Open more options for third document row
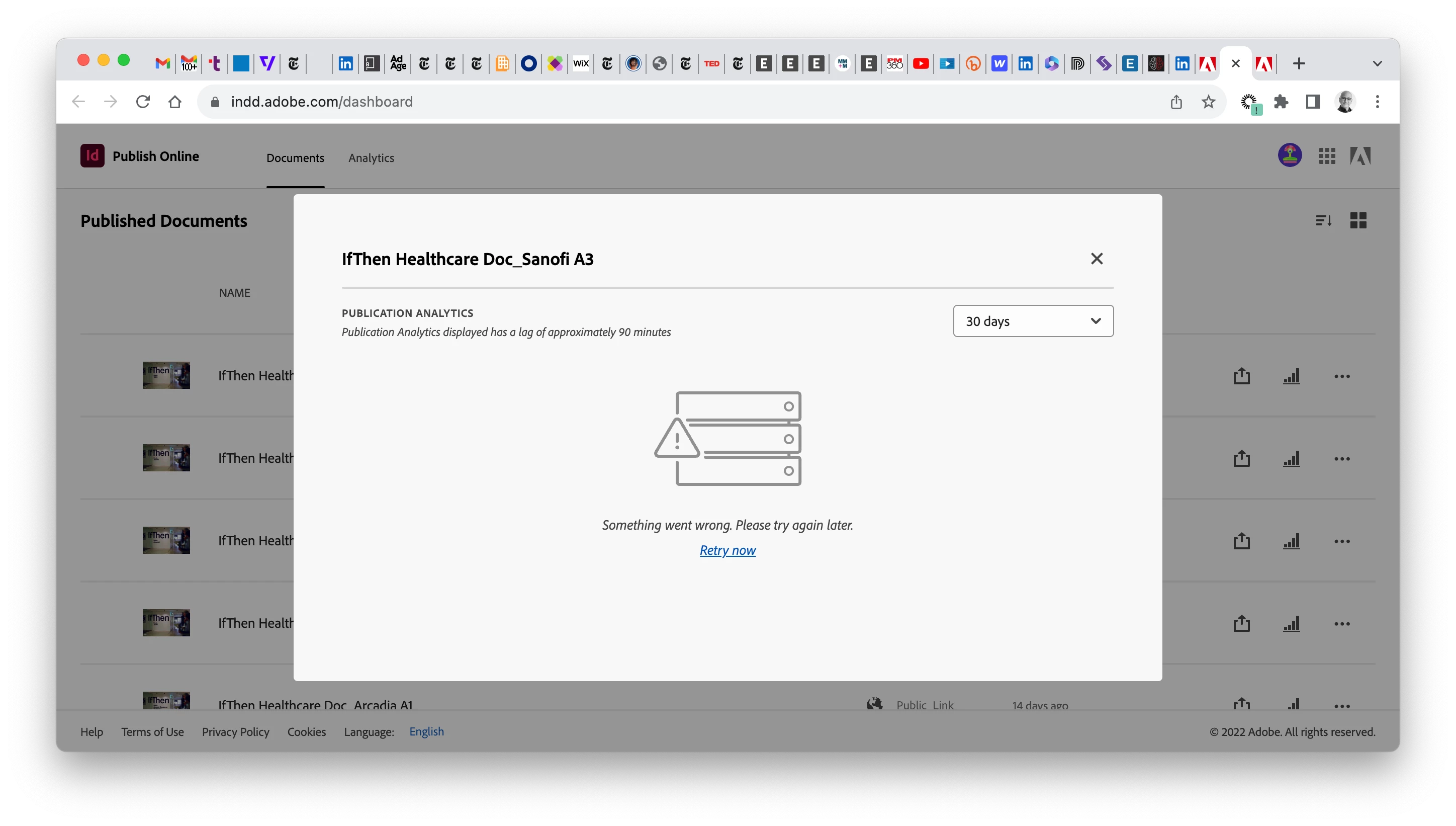 point(1341,541)
